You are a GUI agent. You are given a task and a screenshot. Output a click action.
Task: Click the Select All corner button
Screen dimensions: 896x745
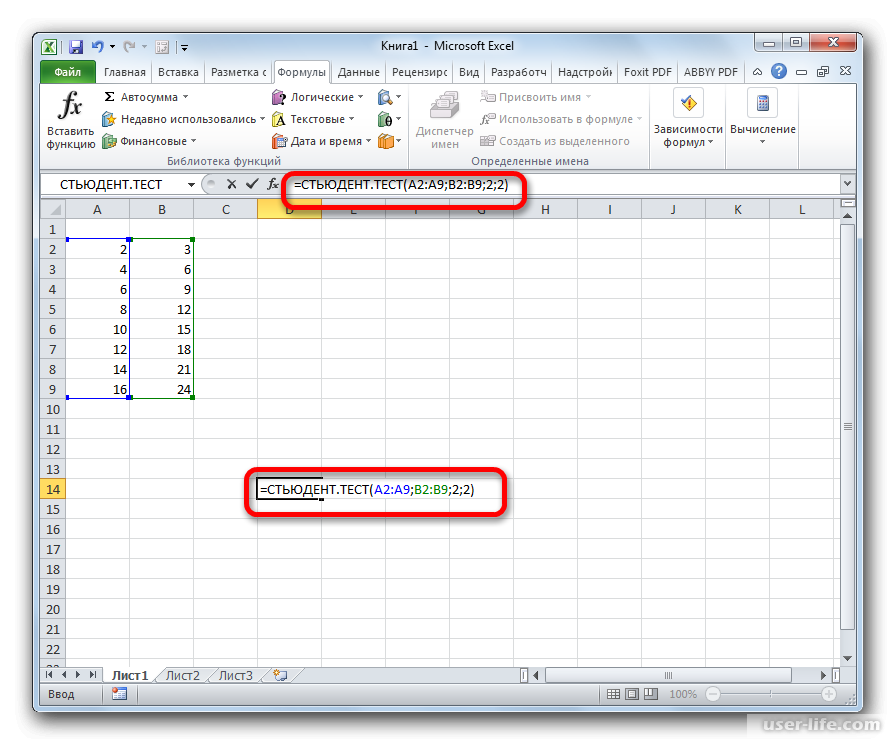[53, 210]
